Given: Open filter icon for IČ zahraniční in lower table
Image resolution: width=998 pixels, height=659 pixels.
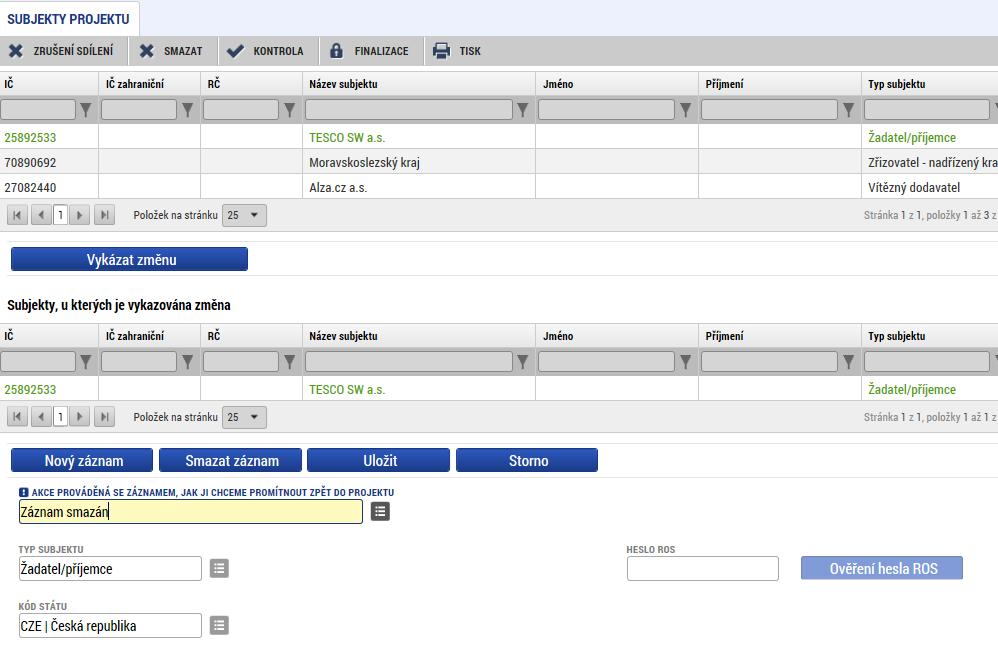Looking at the screenshot, I should pos(188,362).
